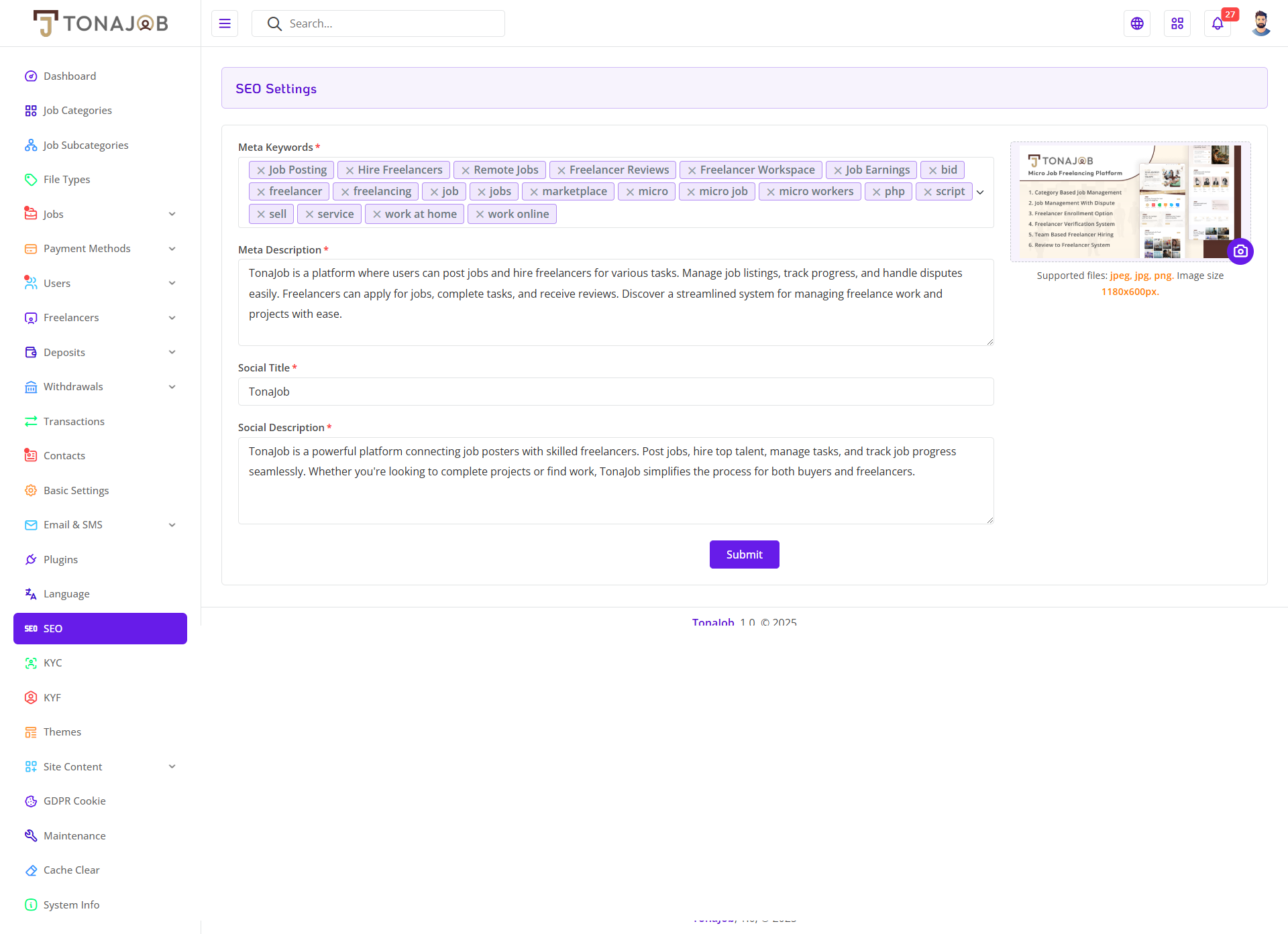This screenshot has height=934, width=1288.
Task: Expand the Jobs sidebar submenu
Action: coord(172,214)
